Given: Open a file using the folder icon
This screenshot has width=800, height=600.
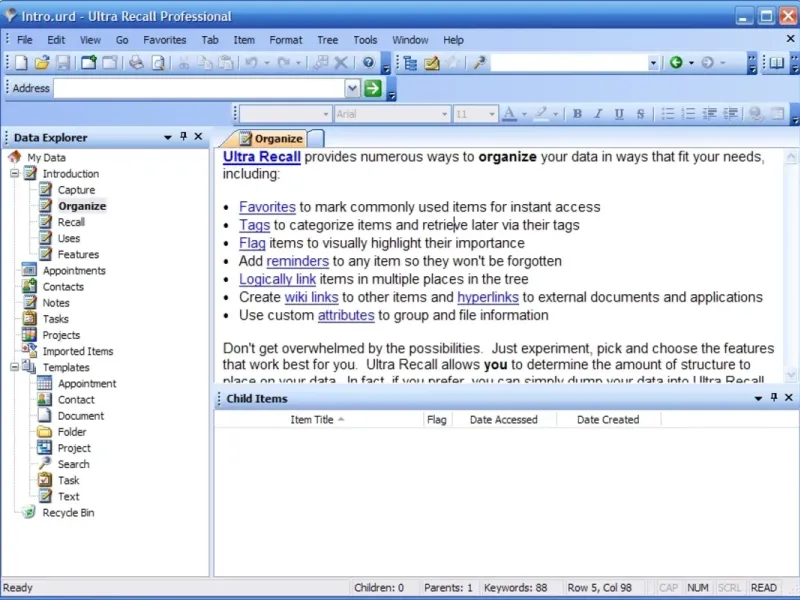Looking at the screenshot, I should 42,63.
